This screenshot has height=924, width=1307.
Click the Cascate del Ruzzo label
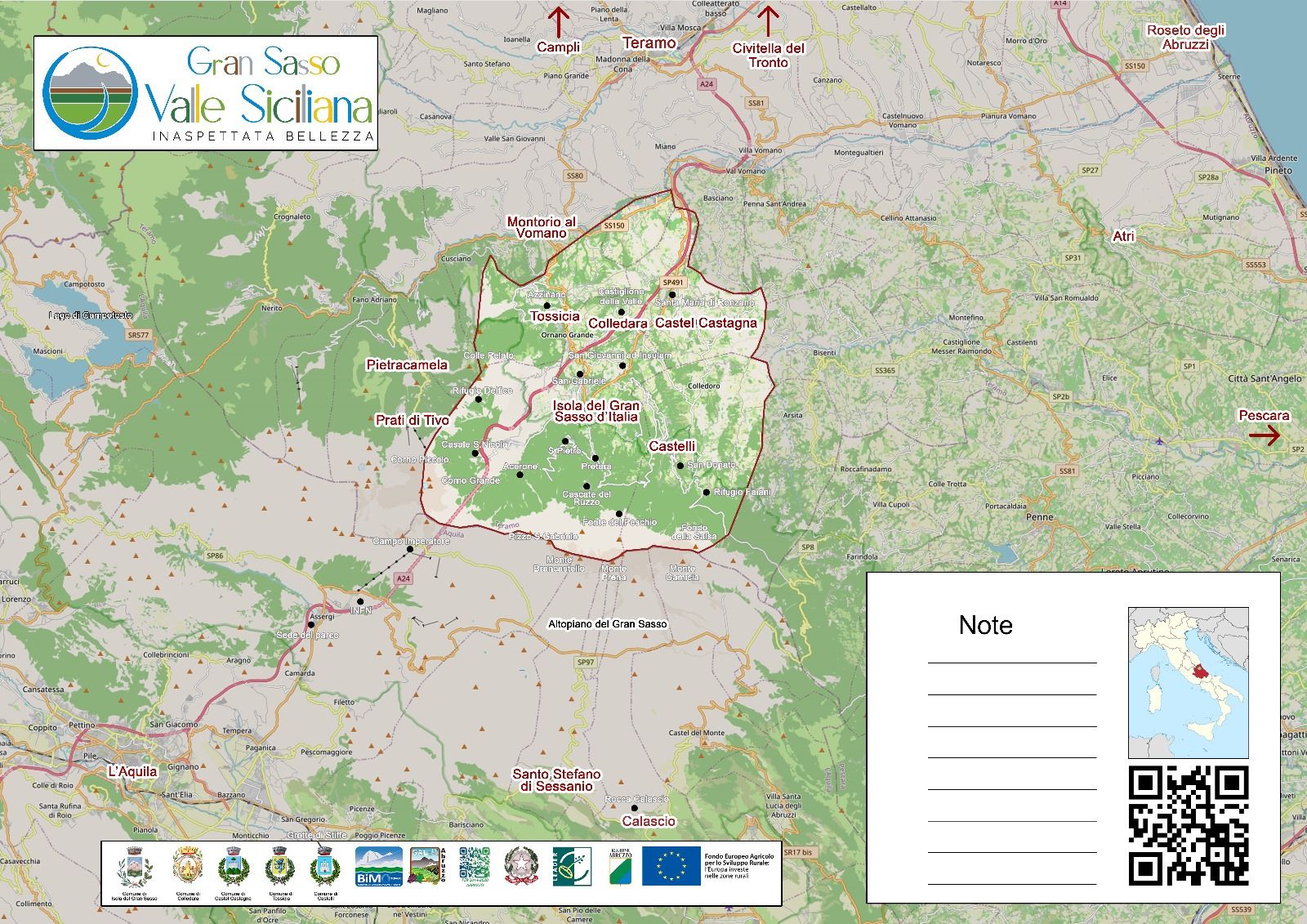587,498
